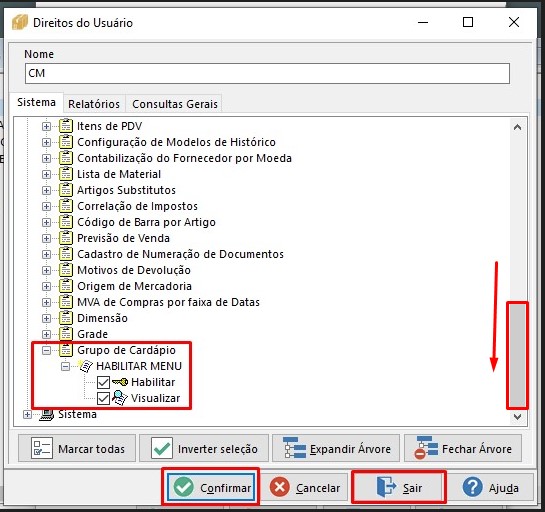Click the Sistema computer icon in tree

(47, 414)
